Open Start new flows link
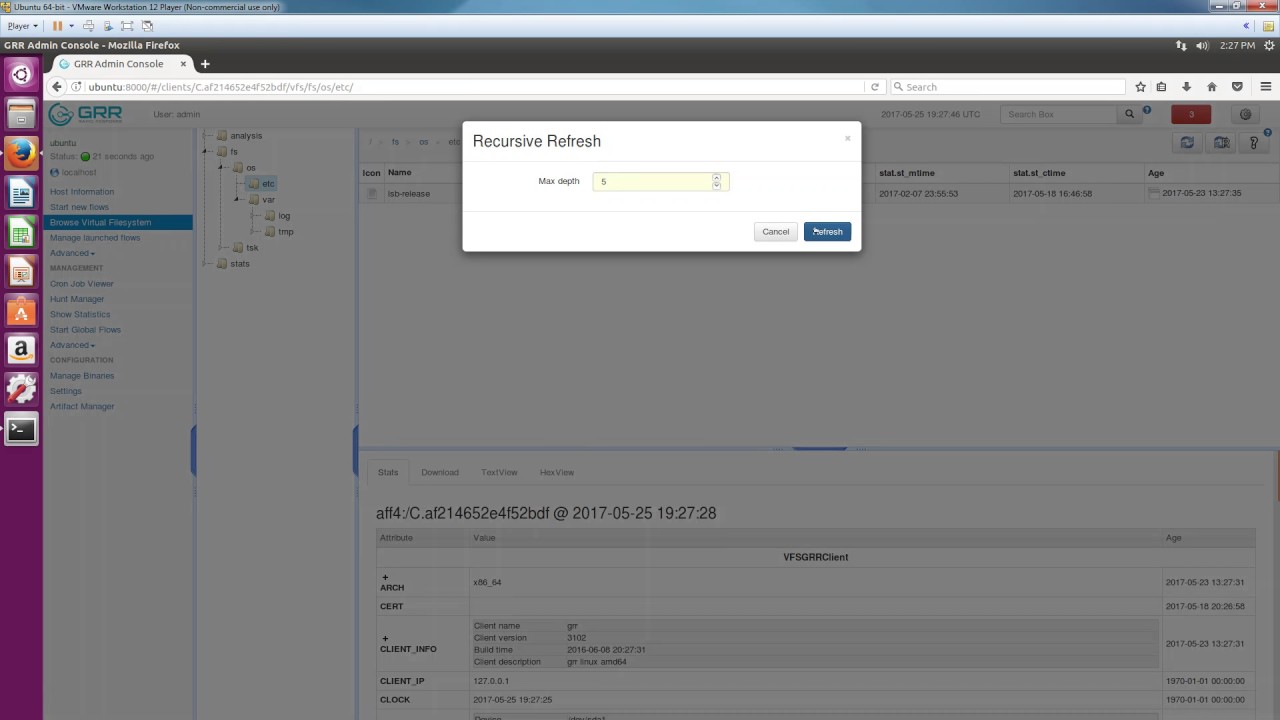This screenshot has width=1280, height=720. point(79,207)
